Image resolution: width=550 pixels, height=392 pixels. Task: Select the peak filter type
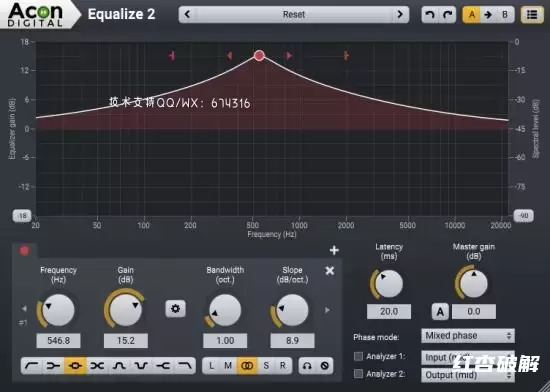[75, 366]
